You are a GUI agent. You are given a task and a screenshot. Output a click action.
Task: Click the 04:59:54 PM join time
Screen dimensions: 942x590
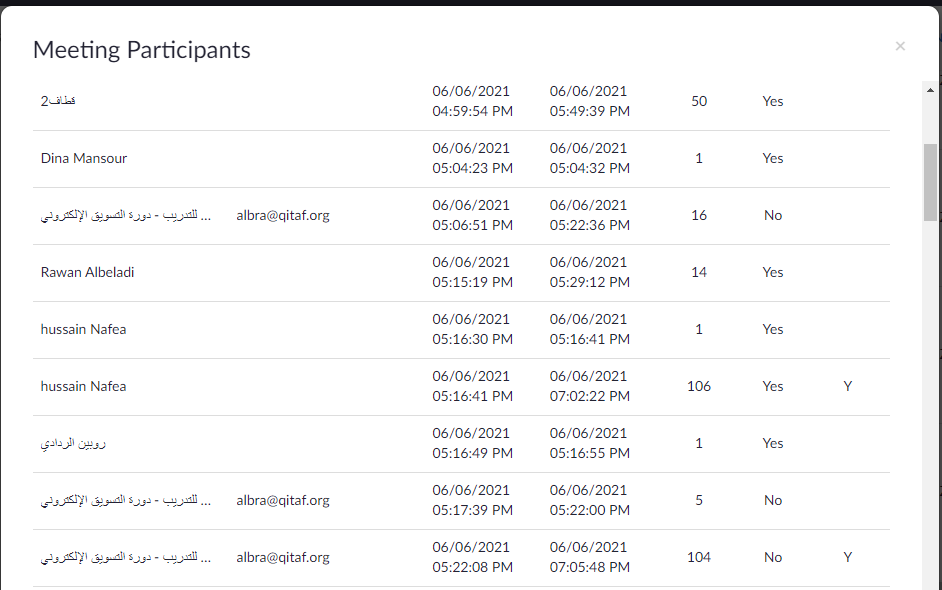click(x=472, y=111)
